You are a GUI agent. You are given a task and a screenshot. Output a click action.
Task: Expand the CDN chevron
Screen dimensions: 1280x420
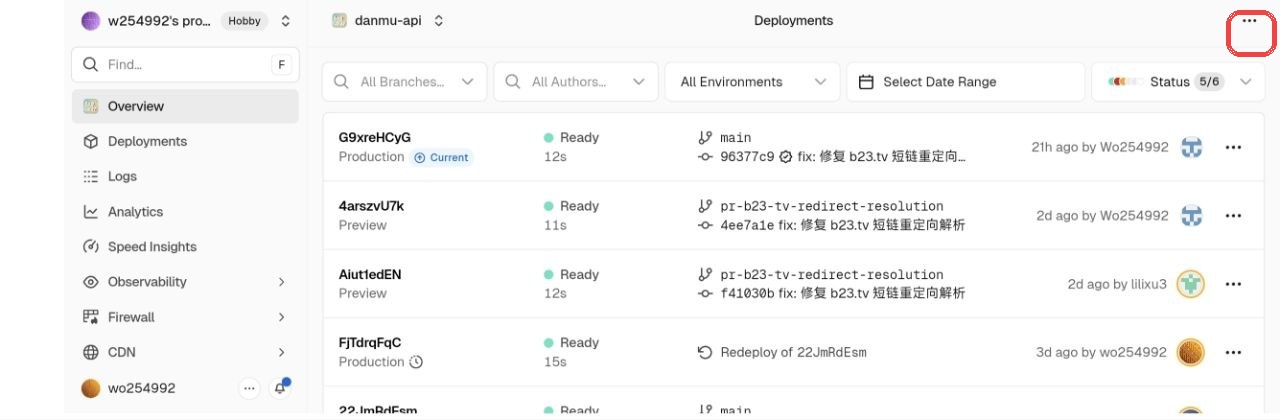point(282,352)
